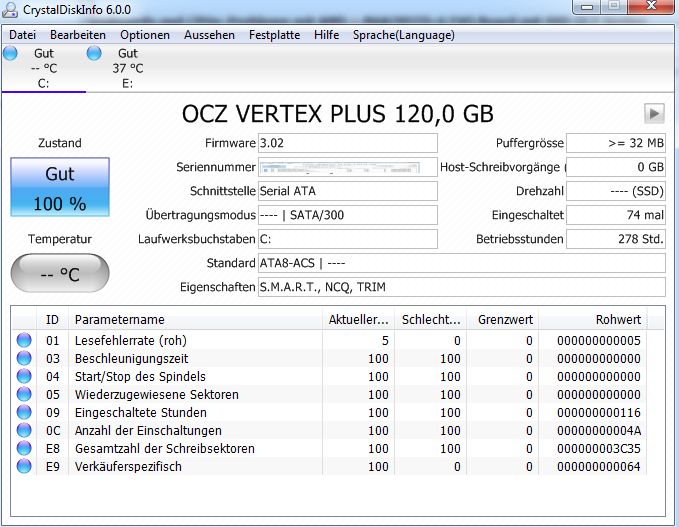Click the OCZ VERTEX PLUS 120,0 GB title
The height and width of the screenshot is (527, 679).
pos(337,114)
